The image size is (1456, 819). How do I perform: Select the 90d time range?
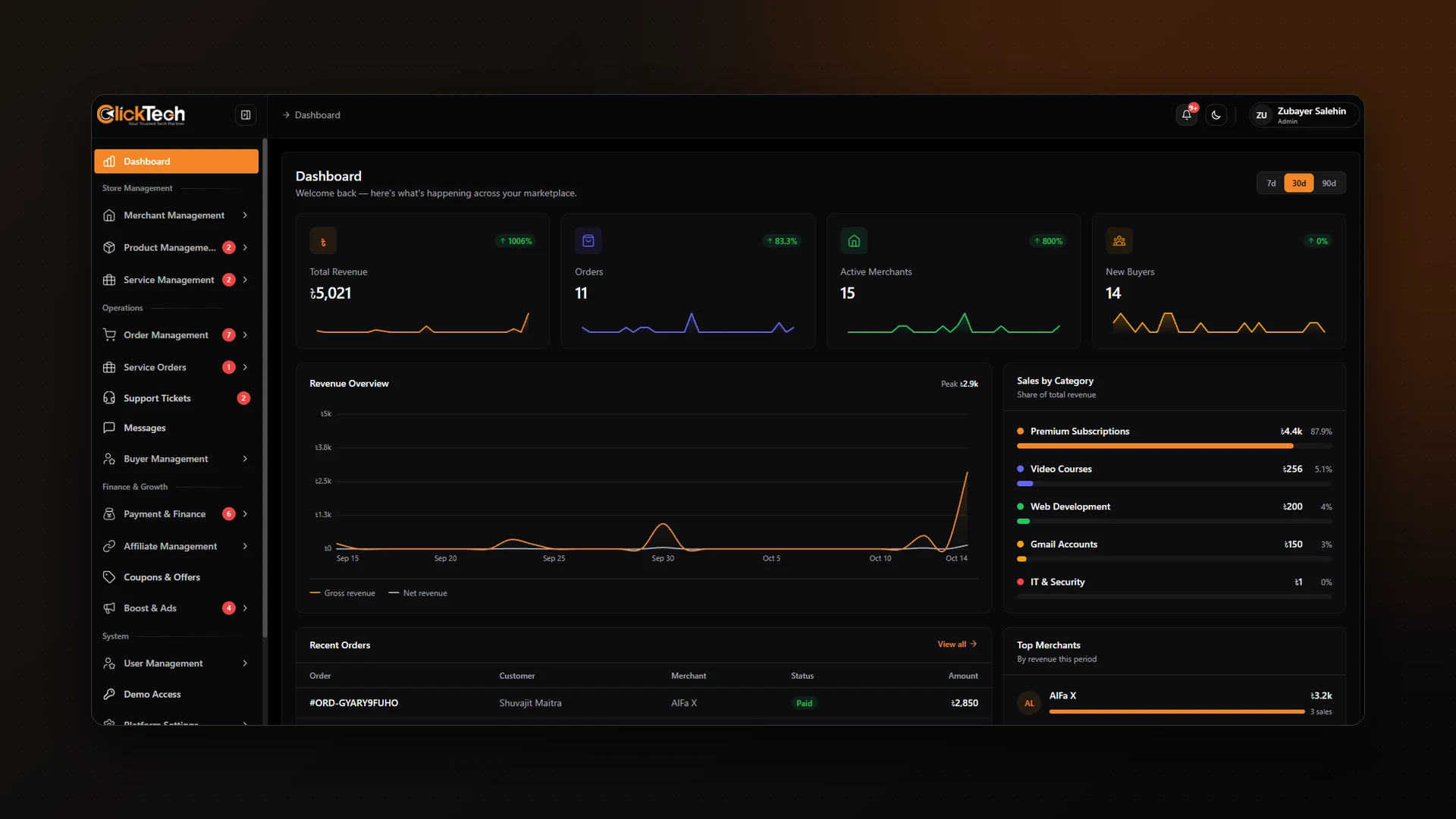pos(1329,184)
